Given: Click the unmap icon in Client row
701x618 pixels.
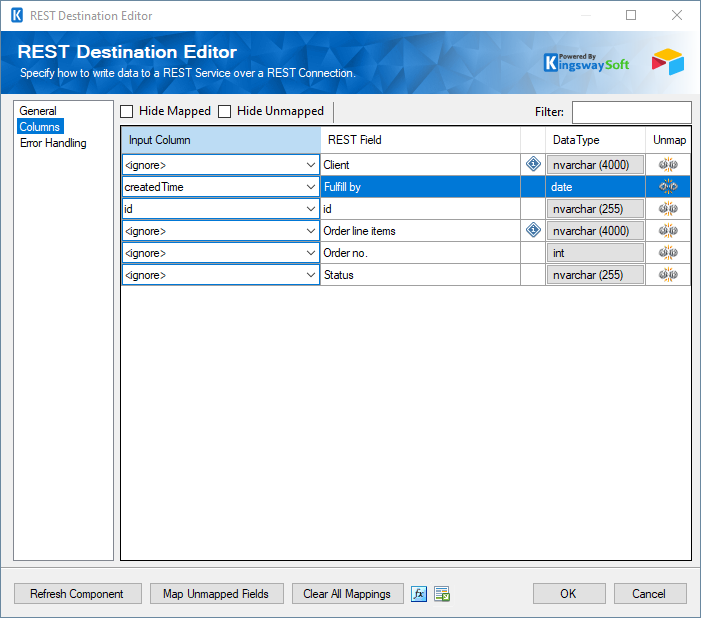Looking at the screenshot, I should [668, 165].
